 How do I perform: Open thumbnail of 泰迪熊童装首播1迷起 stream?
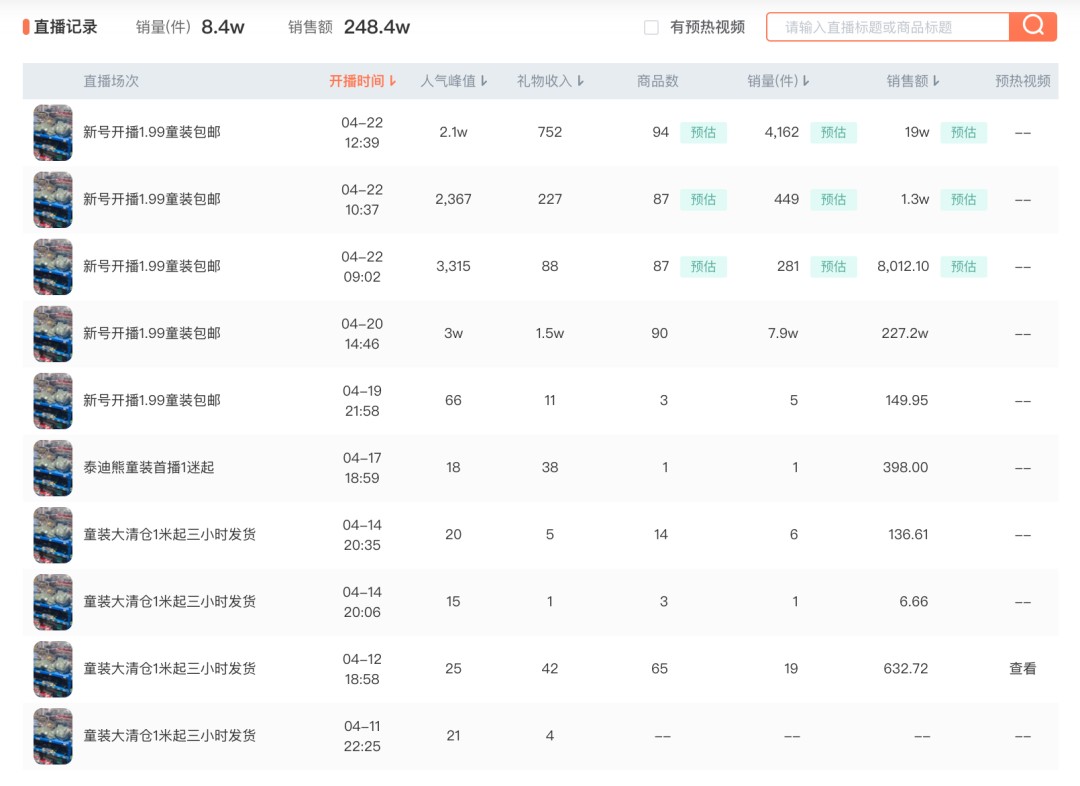point(53,468)
